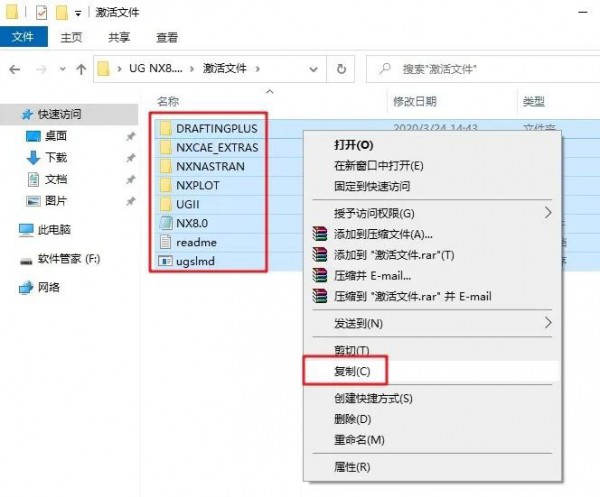Click the ugslmd application icon
600x497 pixels.
165,261
